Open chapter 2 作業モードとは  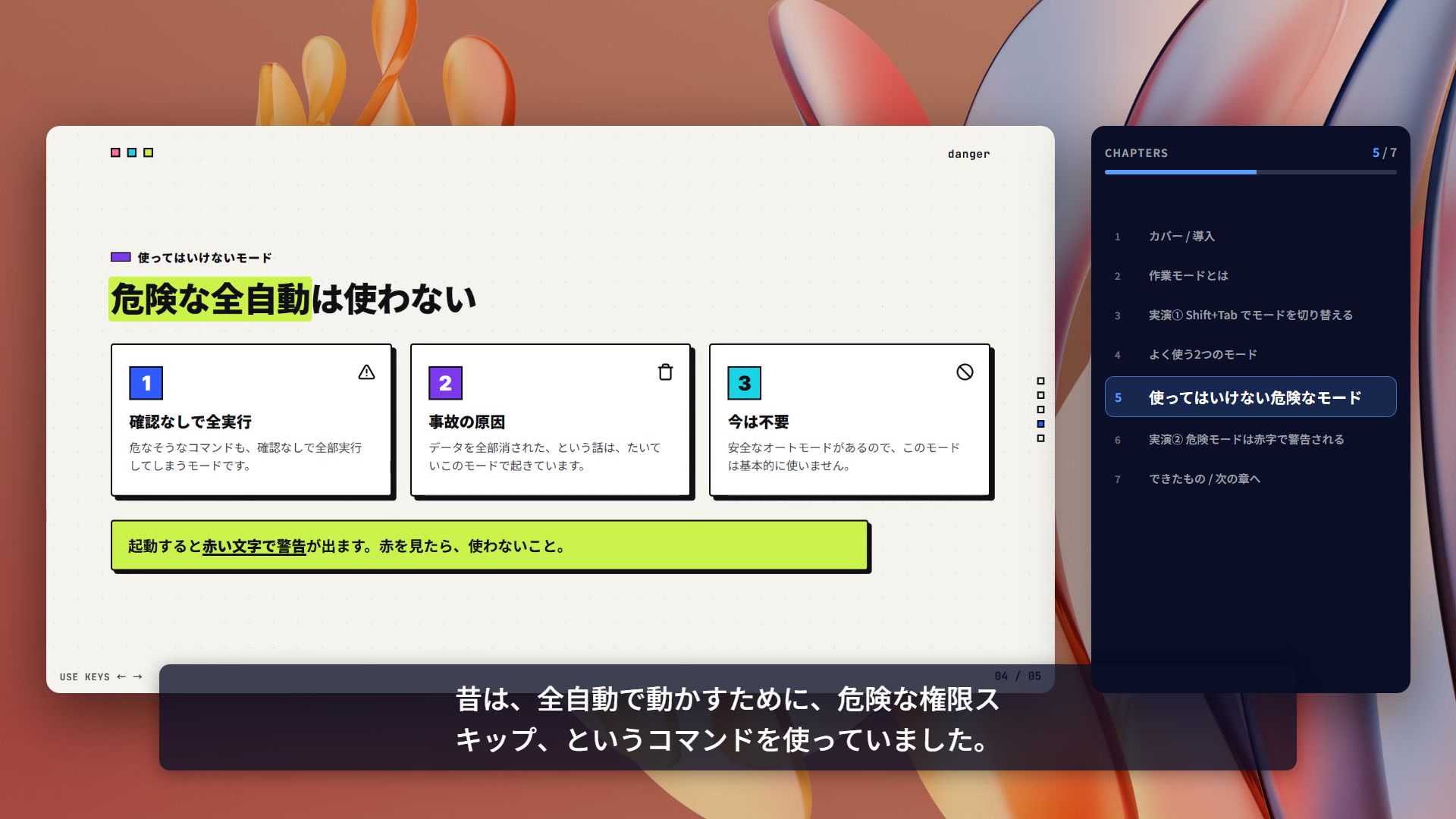click(x=1250, y=276)
